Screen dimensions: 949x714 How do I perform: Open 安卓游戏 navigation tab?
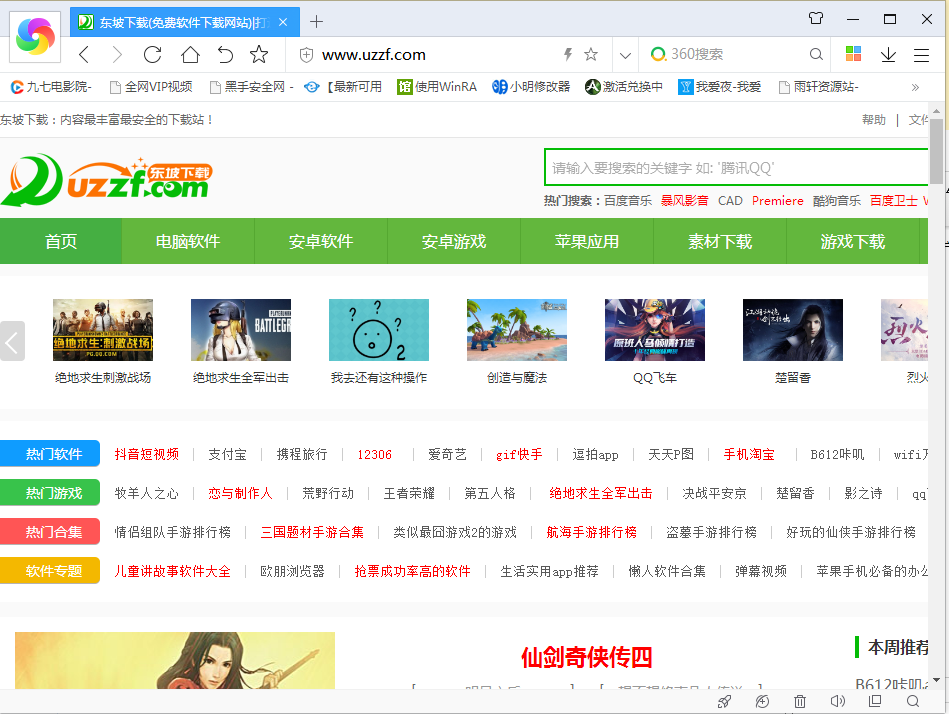click(x=454, y=241)
